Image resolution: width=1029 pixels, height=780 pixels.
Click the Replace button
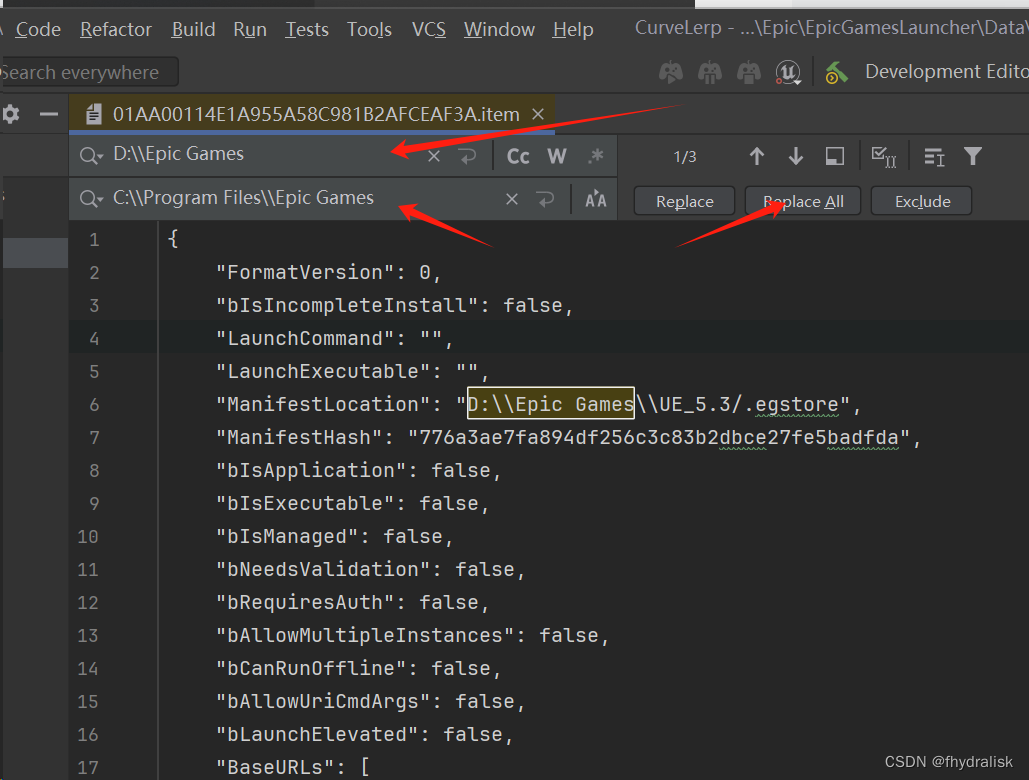click(684, 201)
